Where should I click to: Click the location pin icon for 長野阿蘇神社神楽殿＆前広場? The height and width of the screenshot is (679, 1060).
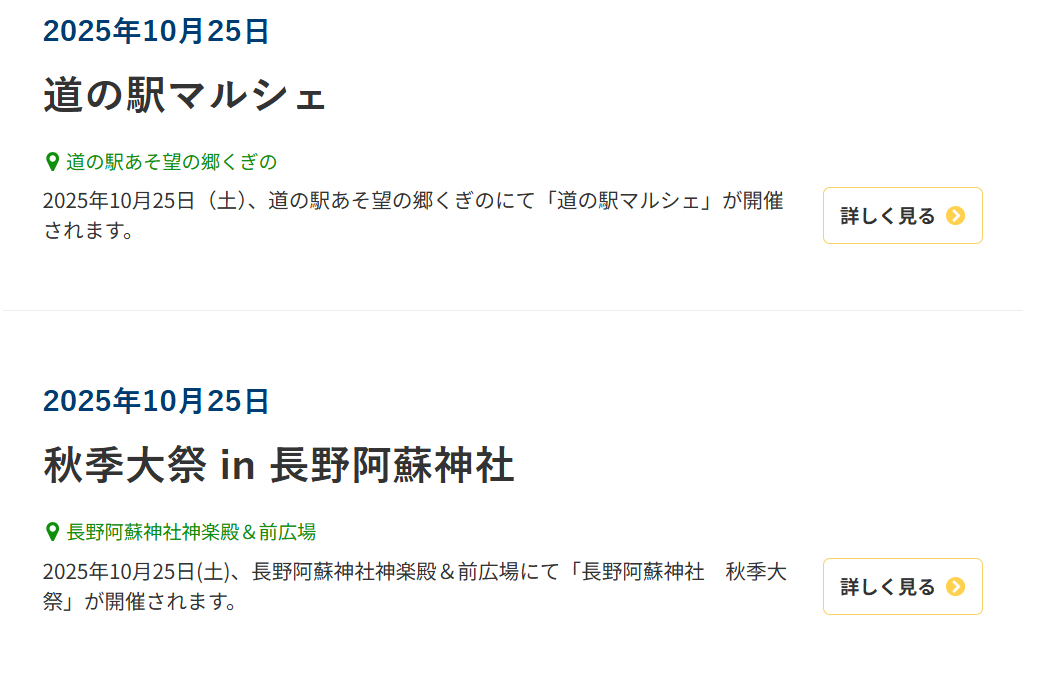click(52, 532)
